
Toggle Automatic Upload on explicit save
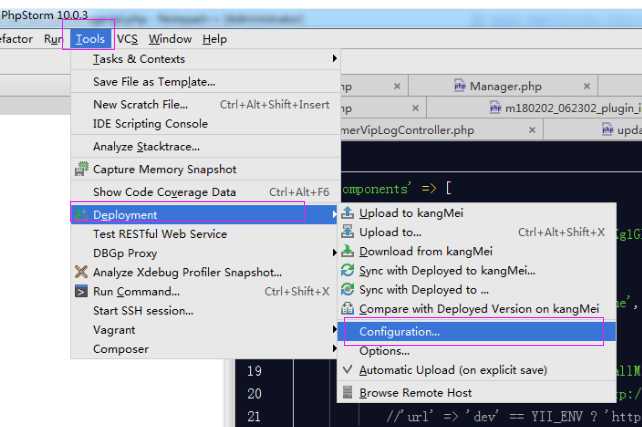477,370
